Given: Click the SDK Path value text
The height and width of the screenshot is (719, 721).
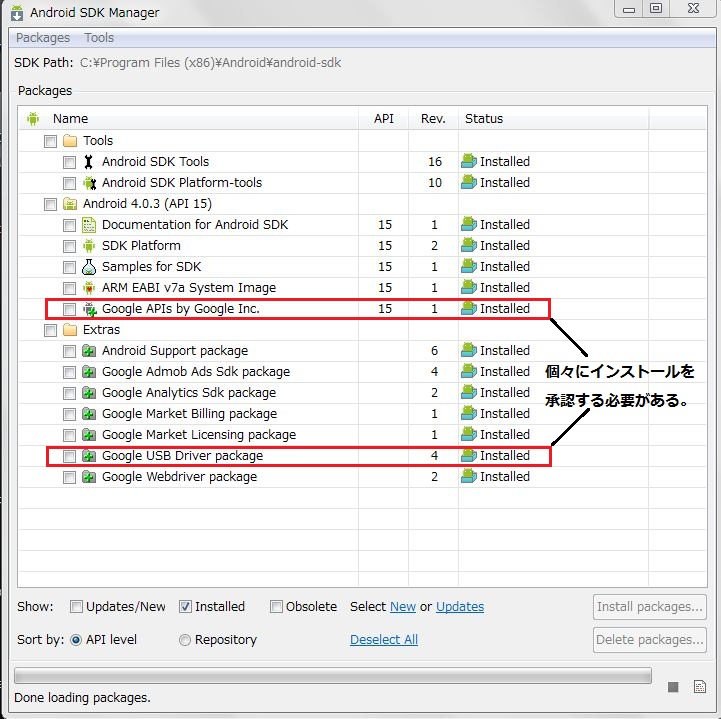Looking at the screenshot, I should click(x=211, y=63).
